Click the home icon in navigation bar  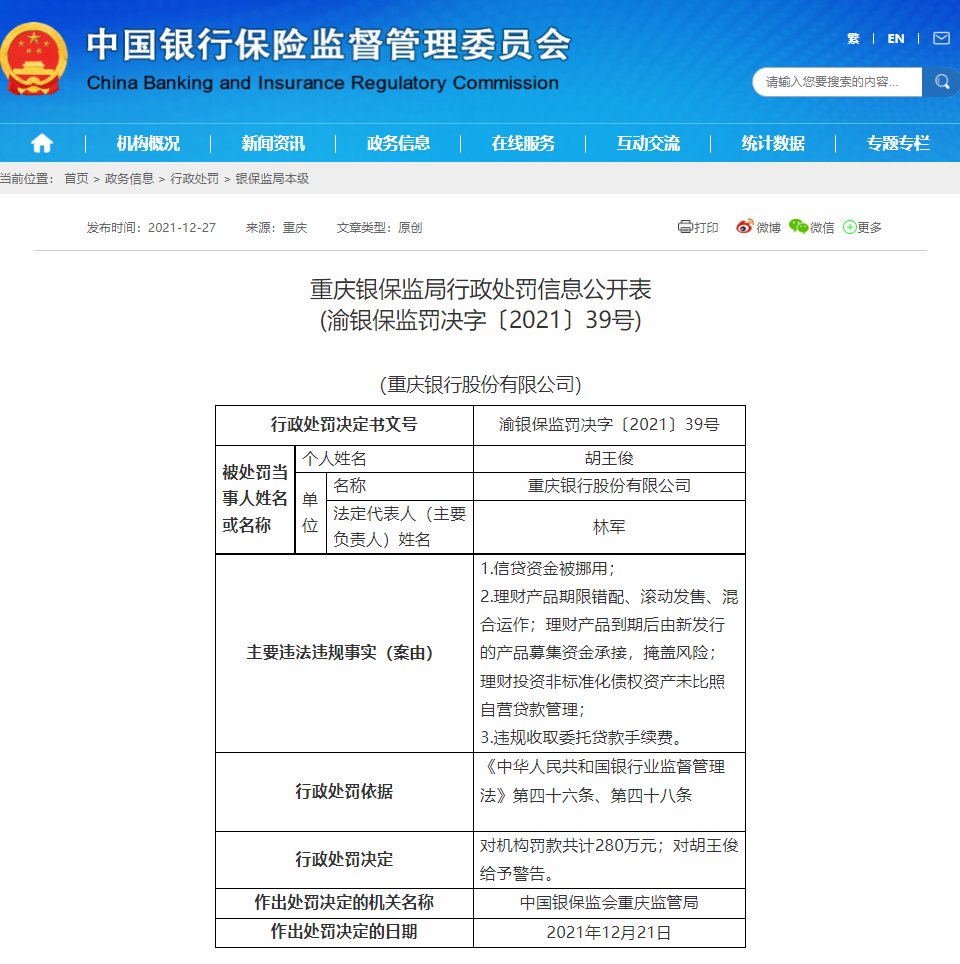[42, 143]
